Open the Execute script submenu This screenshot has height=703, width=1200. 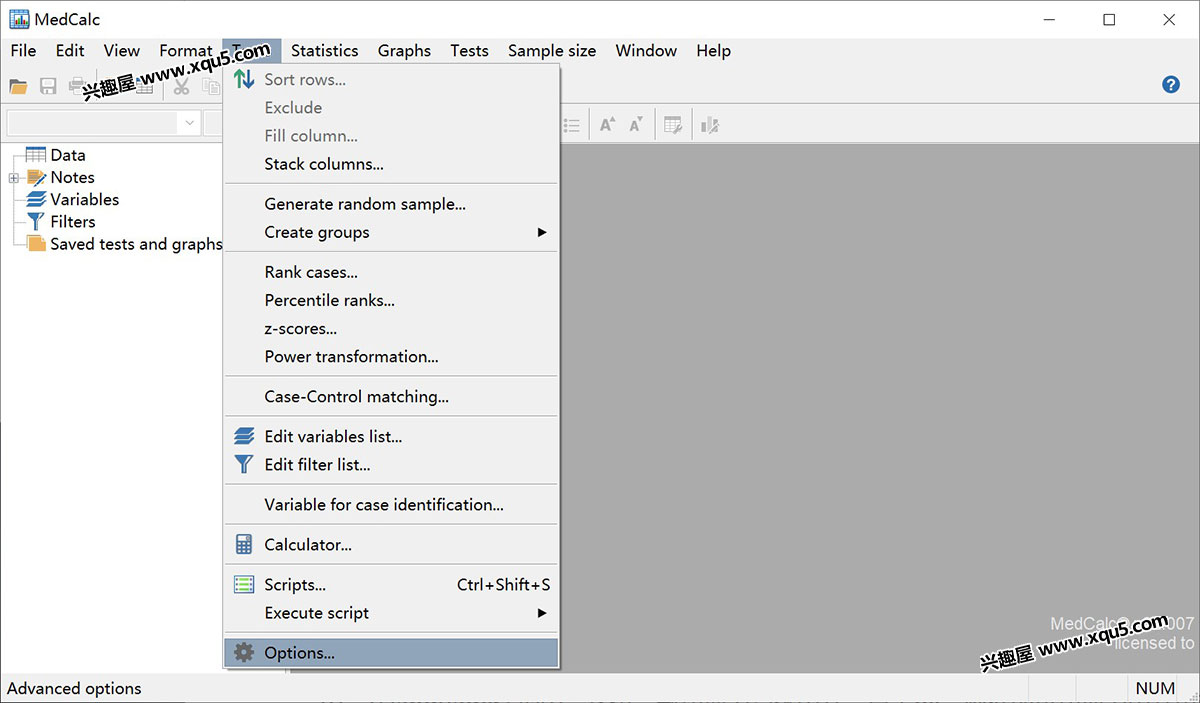[x=391, y=613]
